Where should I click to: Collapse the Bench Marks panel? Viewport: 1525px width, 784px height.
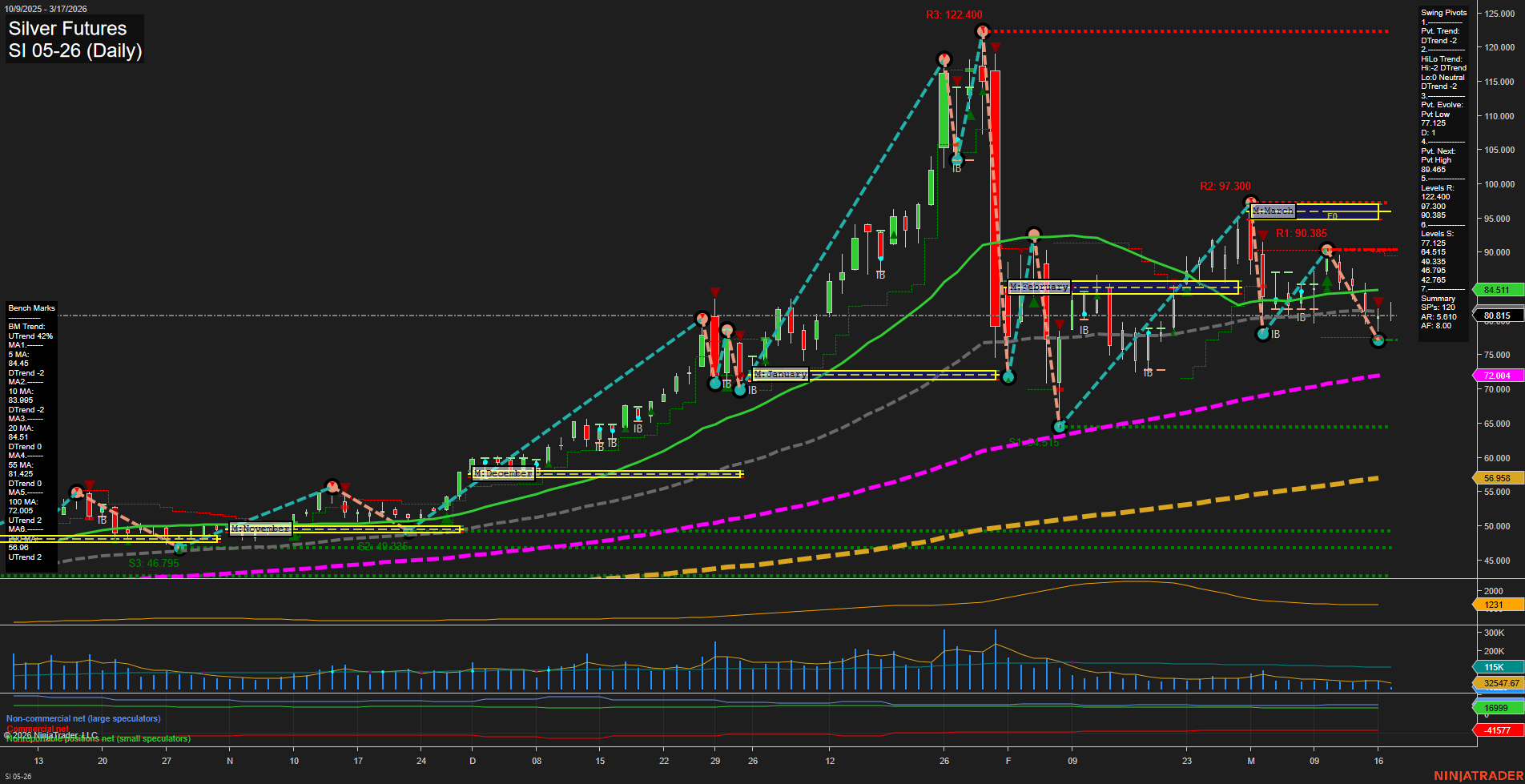30,308
